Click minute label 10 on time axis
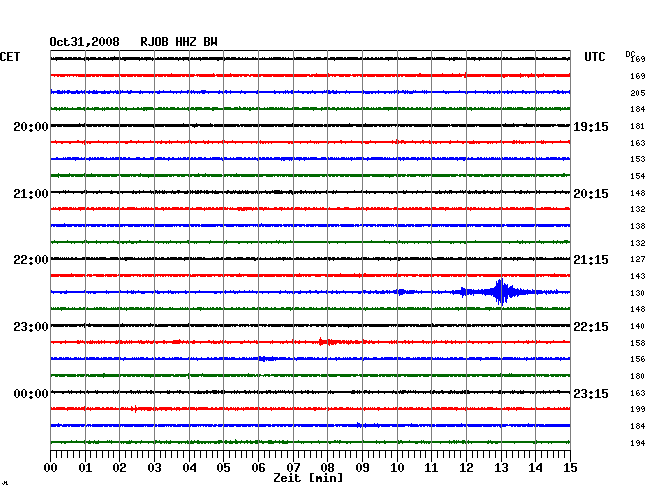 (397, 468)
